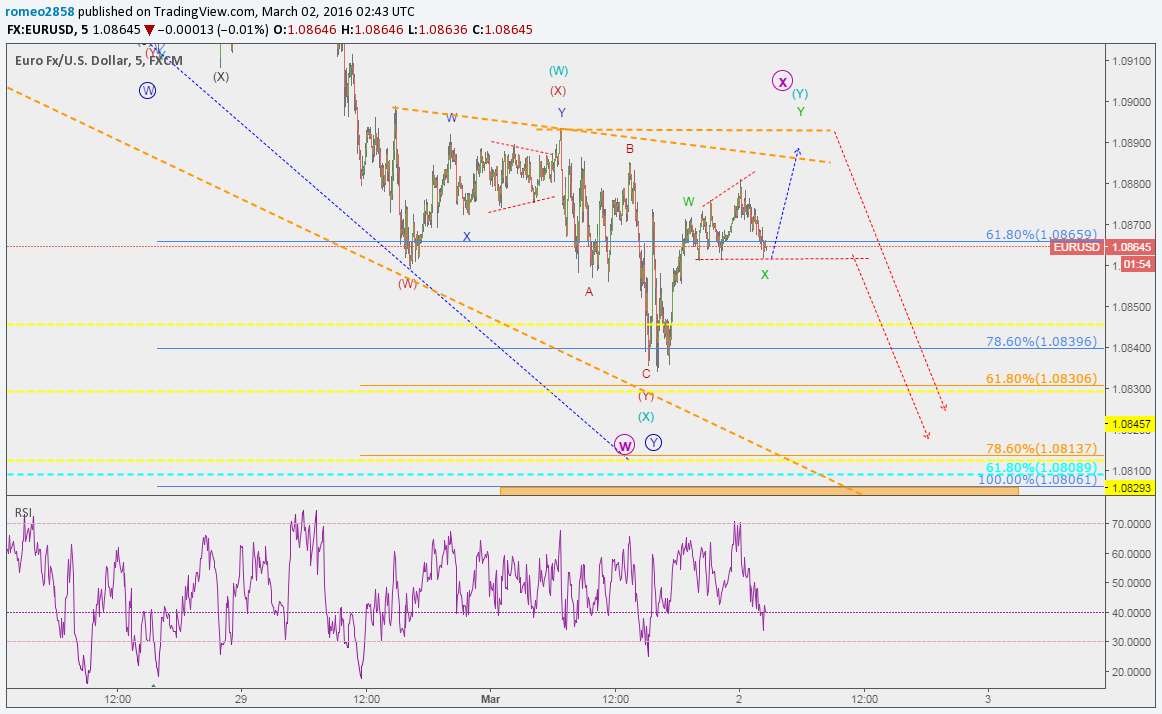Click the Mar date label on time axis

(x=491, y=698)
